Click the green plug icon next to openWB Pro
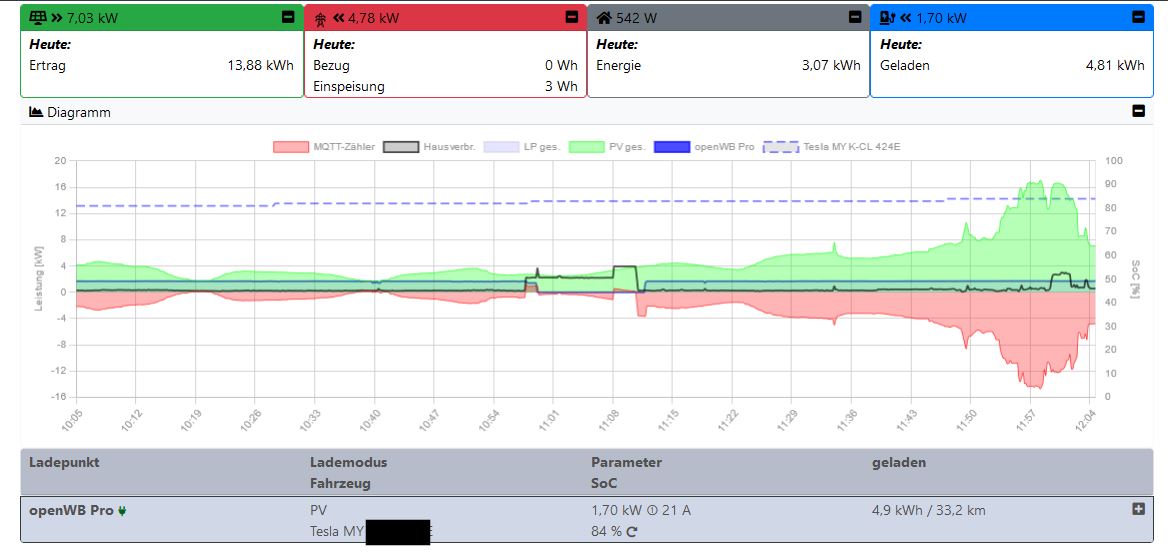1168x557 pixels. point(122,512)
